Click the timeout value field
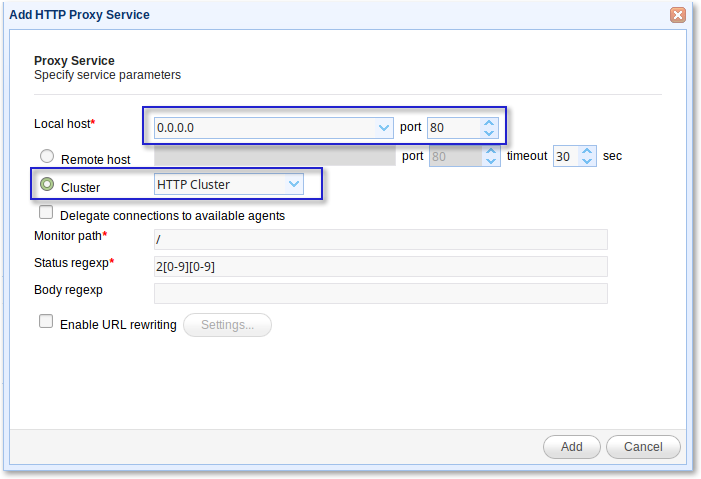Viewport: 701px width, 479px height. click(566, 156)
